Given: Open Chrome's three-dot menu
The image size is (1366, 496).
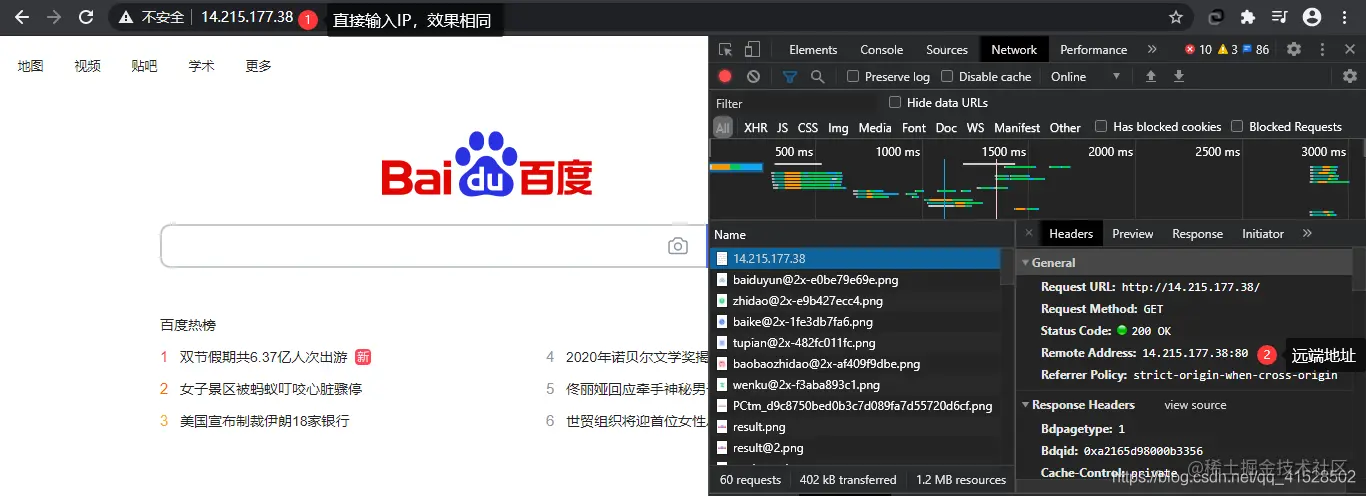Looking at the screenshot, I should 1343,17.
